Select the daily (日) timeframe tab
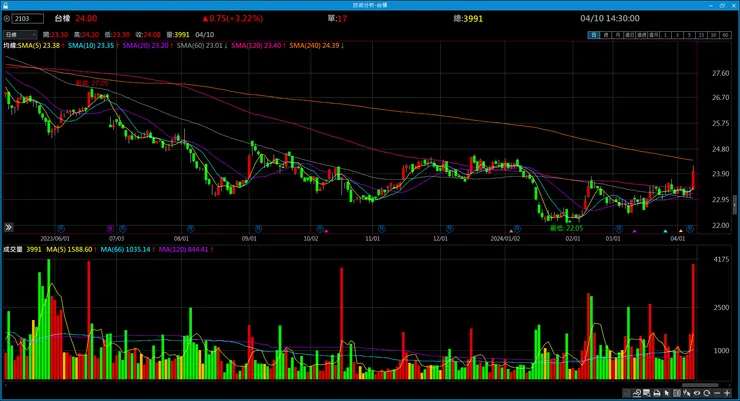 coord(594,35)
